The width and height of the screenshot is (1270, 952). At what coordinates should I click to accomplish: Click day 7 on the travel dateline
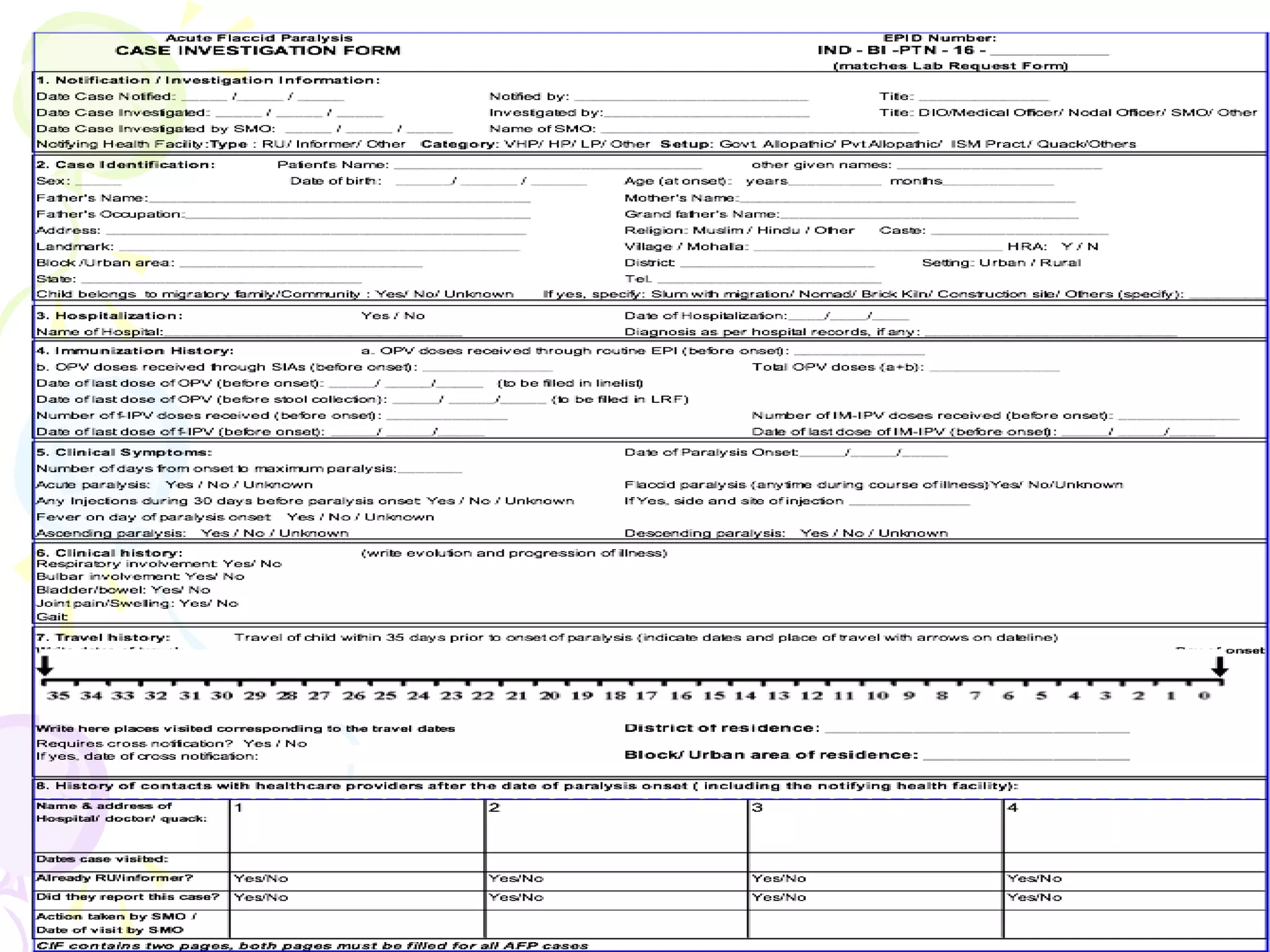(975, 695)
